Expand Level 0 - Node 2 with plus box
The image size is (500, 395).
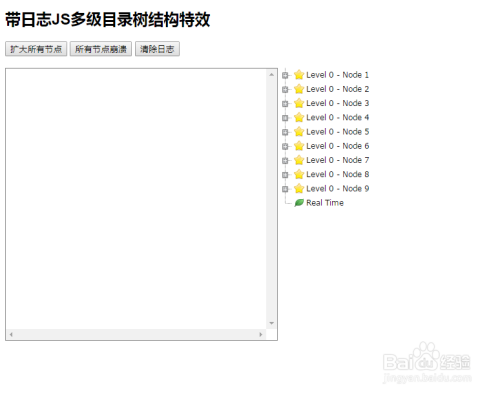(285, 89)
